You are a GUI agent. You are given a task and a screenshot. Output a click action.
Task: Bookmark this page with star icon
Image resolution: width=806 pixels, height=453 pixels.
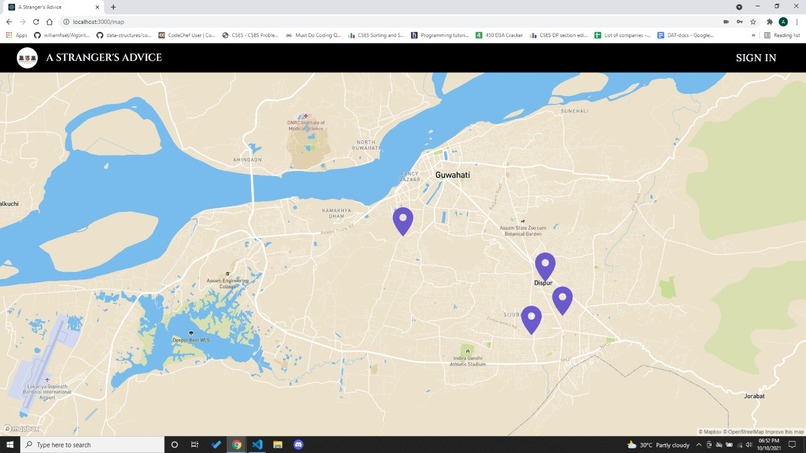pyautogui.click(x=753, y=22)
